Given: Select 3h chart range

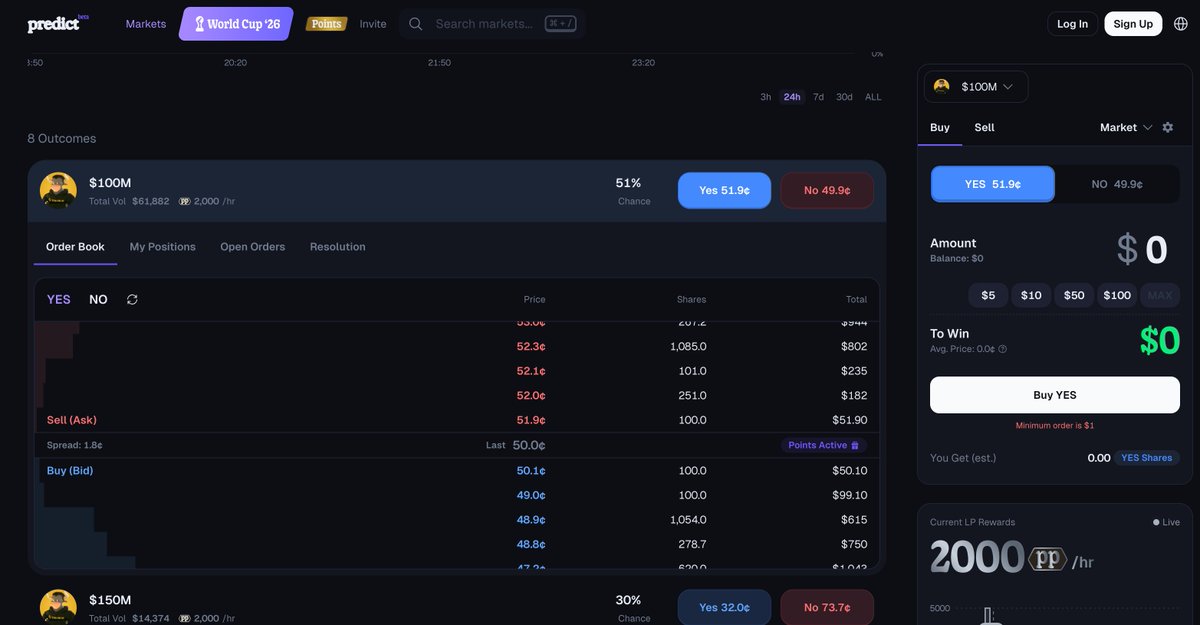Looking at the screenshot, I should pos(765,97).
